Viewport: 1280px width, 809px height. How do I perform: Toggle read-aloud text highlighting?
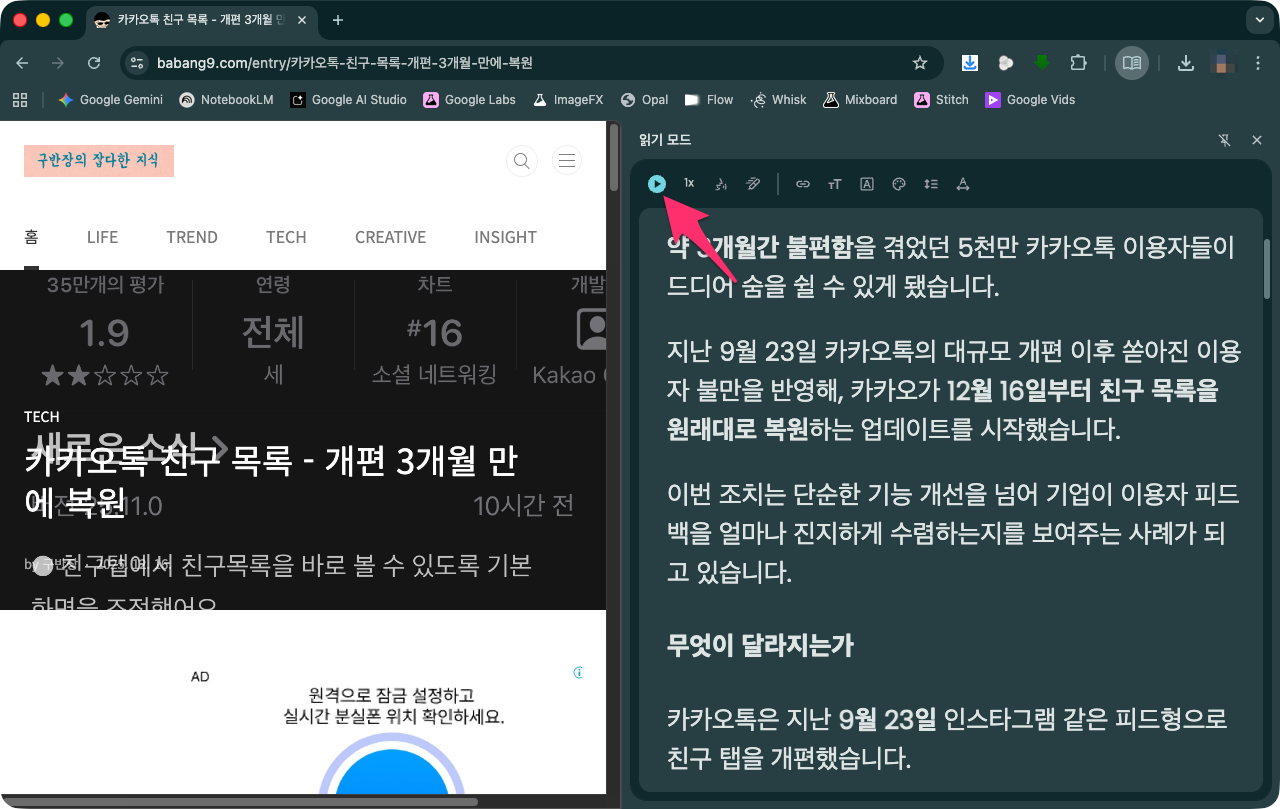753,184
